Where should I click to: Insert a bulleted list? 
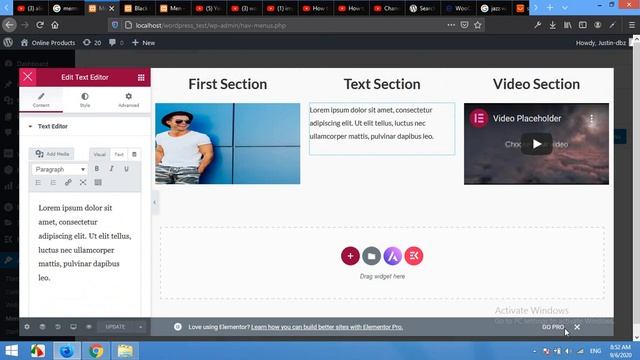[38, 182]
